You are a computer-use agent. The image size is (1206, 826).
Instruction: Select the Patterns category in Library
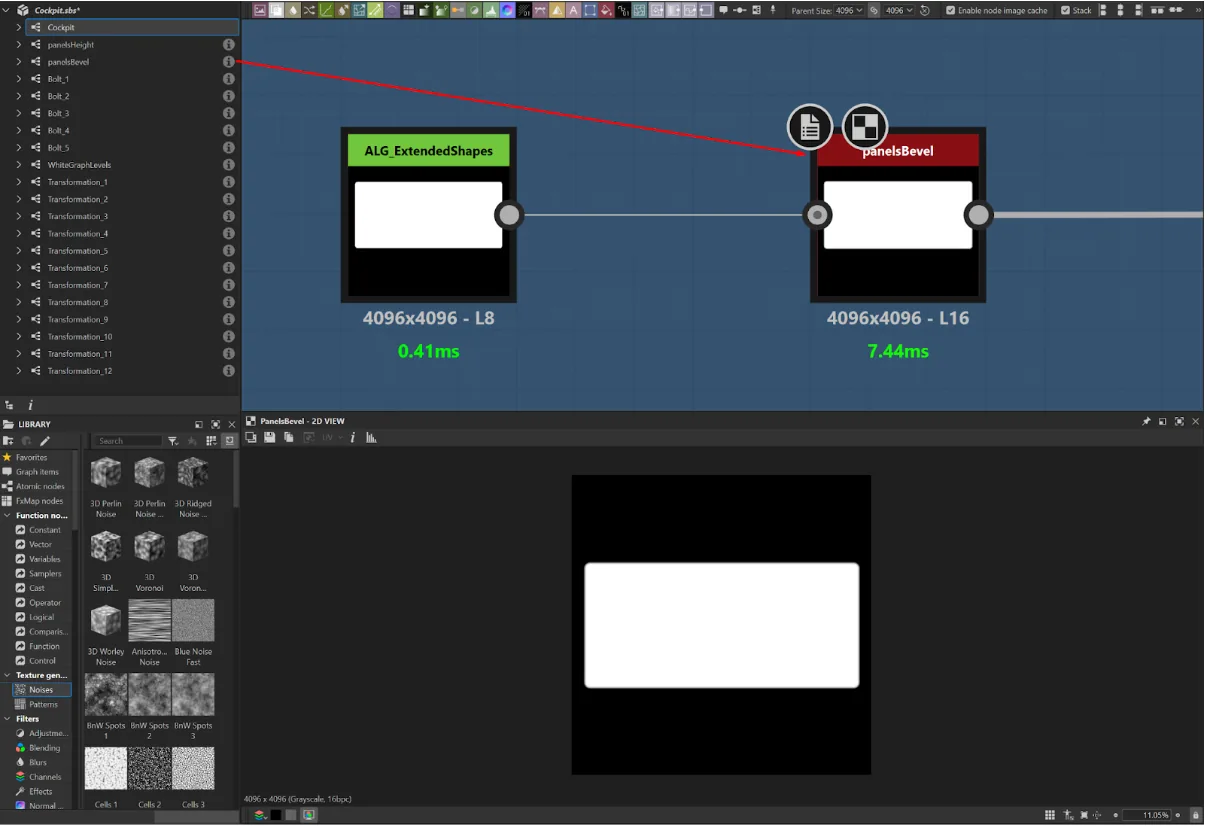(43, 705)
